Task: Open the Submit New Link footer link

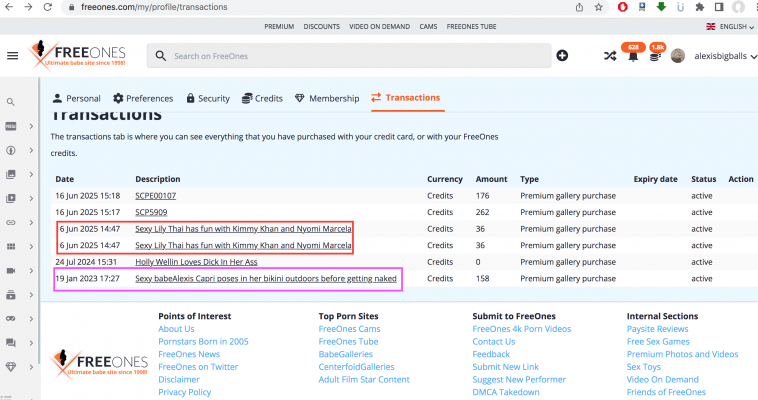Action: (x=505, y=367)
